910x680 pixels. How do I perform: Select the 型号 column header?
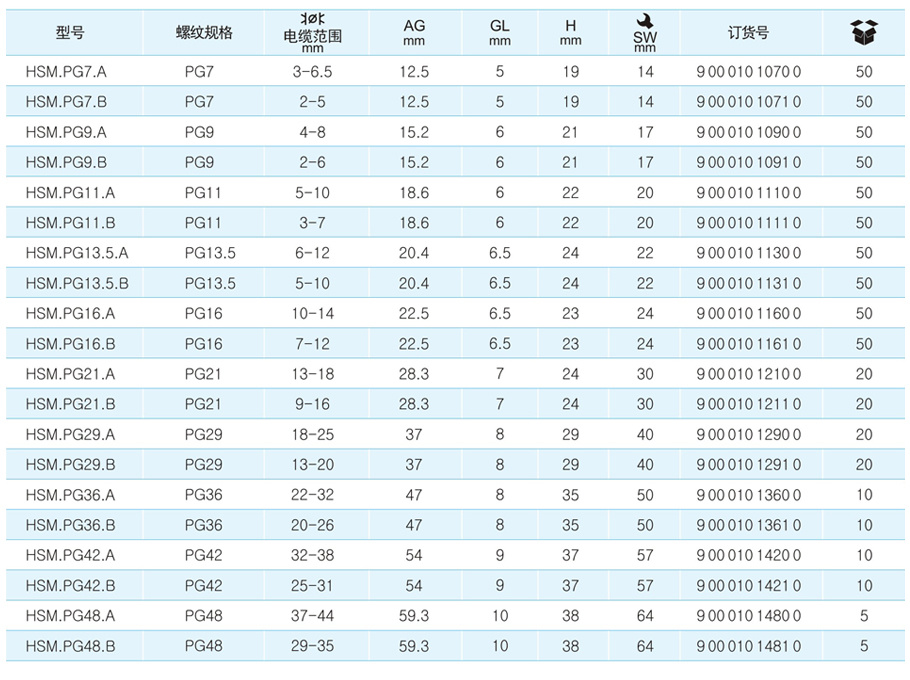coord(70,32)
